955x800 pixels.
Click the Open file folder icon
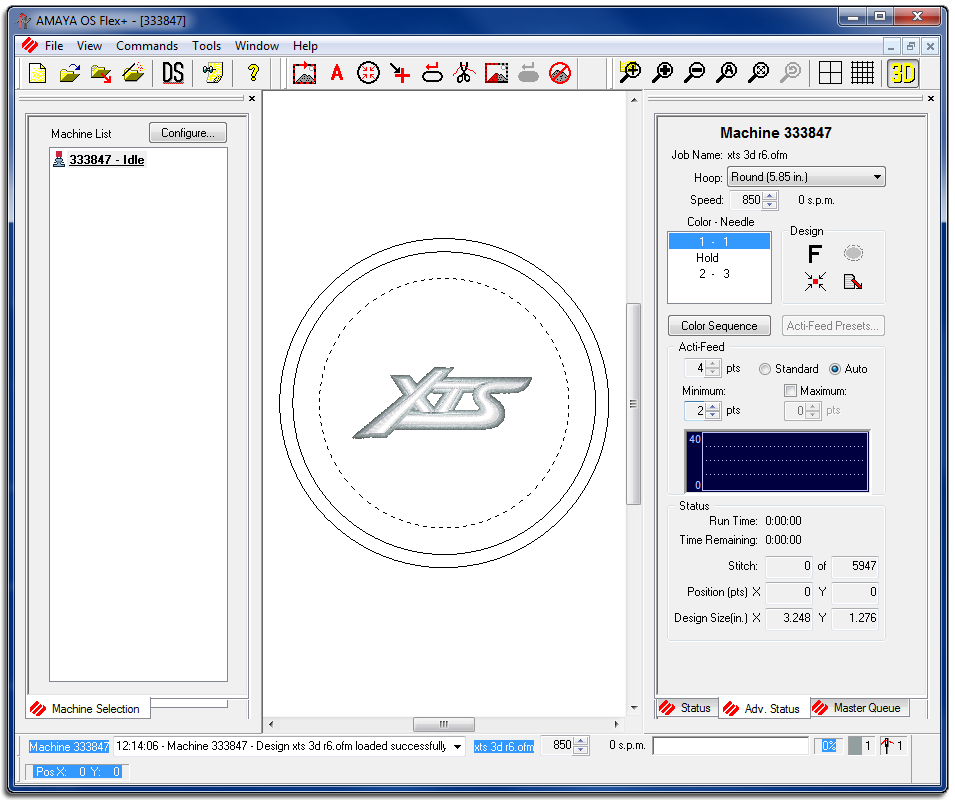click(x=69, y=74)
